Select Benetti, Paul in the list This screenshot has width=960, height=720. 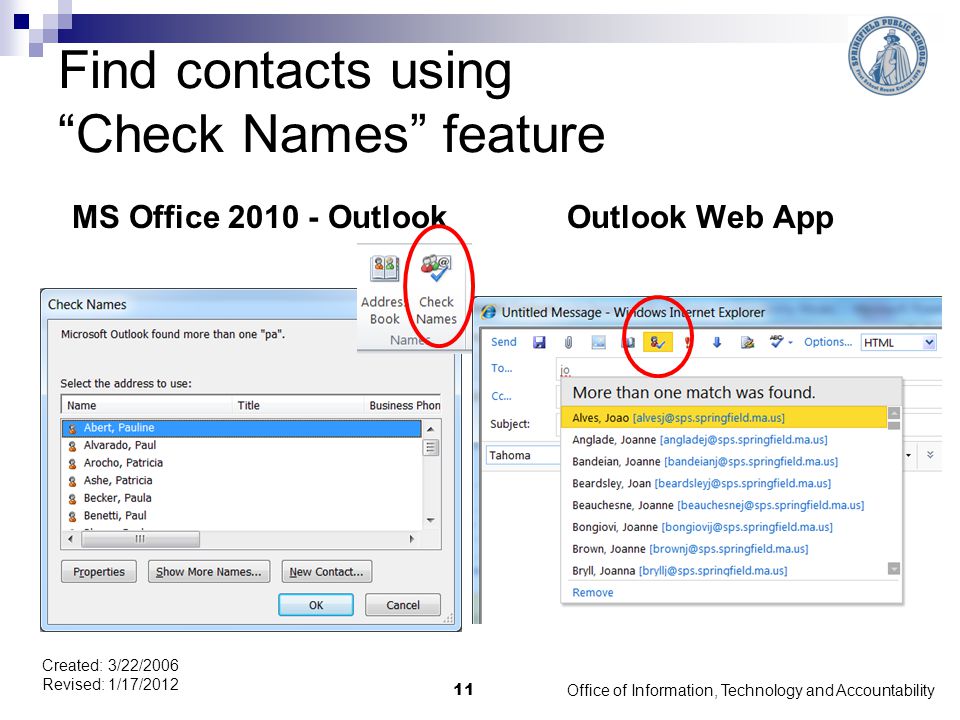click(x=242, y=516)
